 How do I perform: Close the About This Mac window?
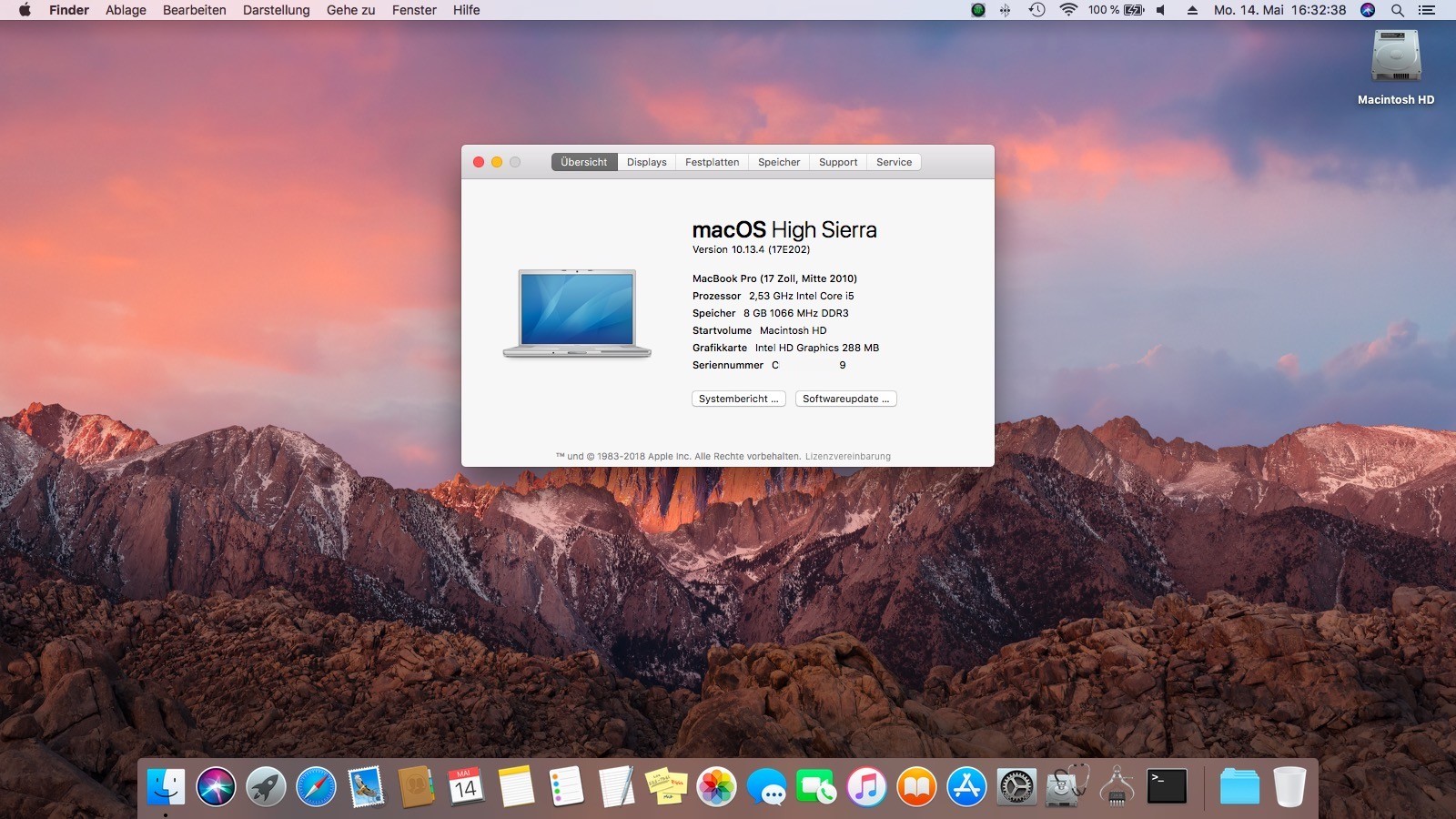479,162
